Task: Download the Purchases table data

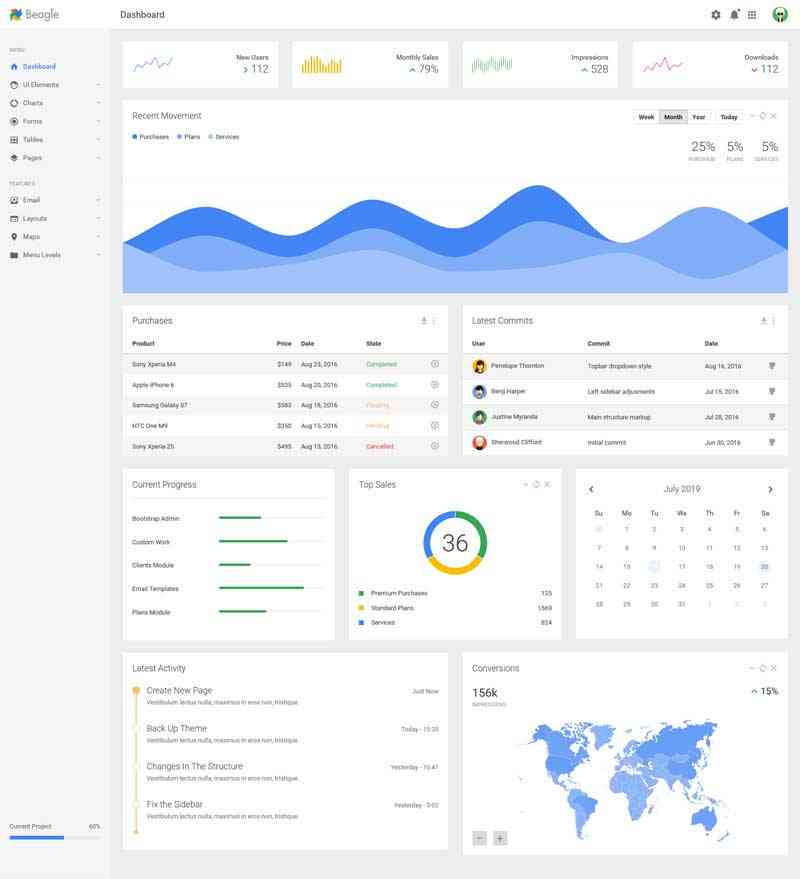Action: [x=424, y=321]
